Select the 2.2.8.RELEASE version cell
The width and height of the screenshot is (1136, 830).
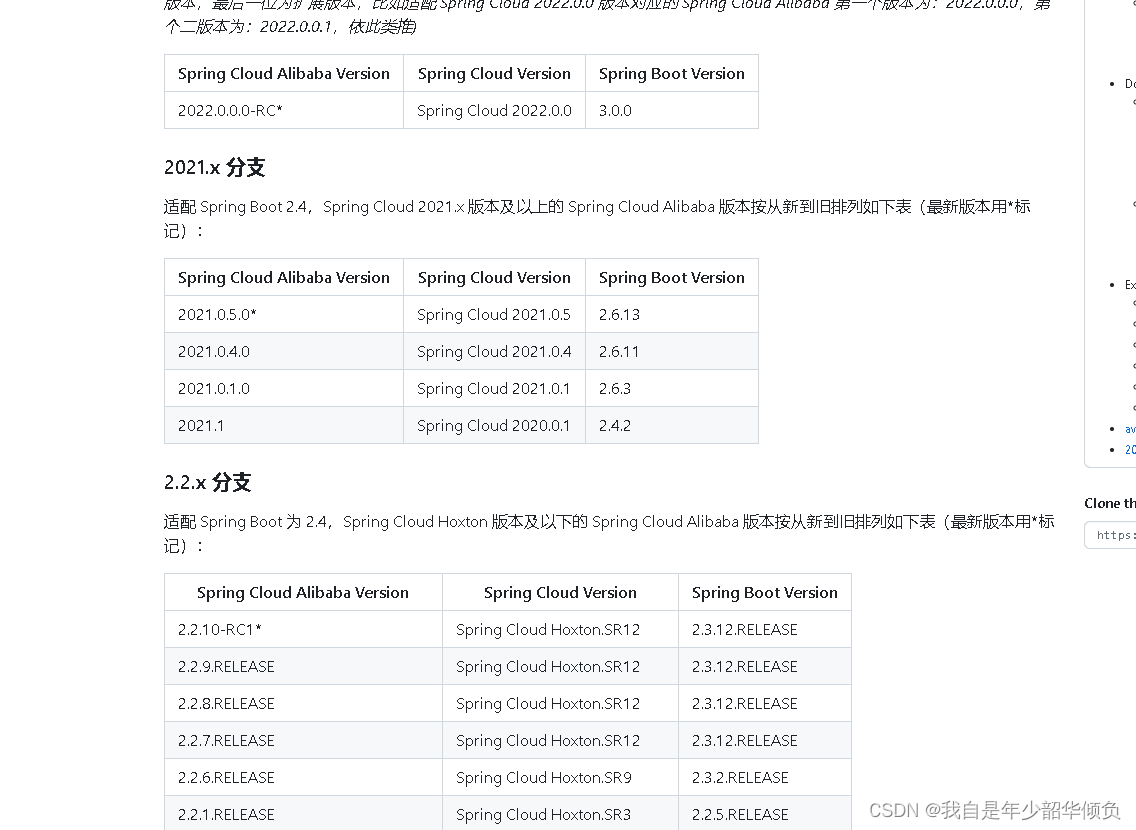[x=304, y=703]
